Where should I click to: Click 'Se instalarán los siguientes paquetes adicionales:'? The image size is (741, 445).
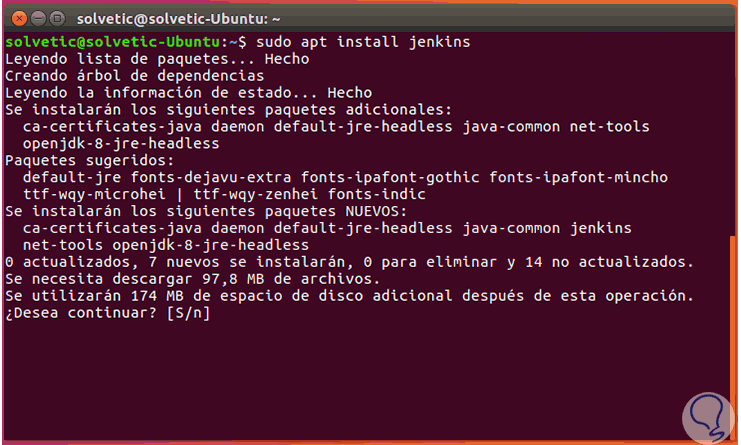tap(229, 110)
